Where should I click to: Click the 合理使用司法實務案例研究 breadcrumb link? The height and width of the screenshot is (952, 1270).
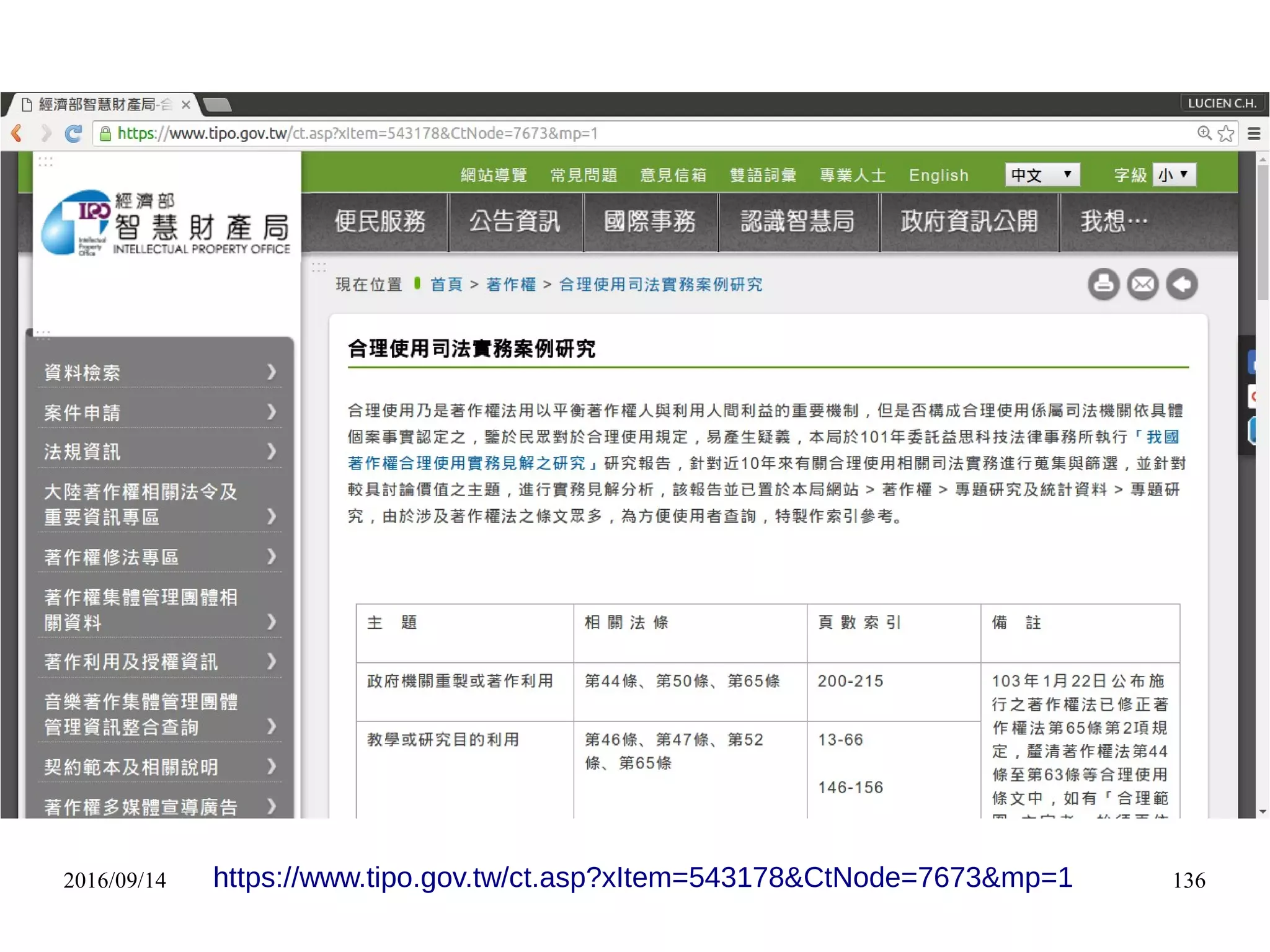661,285
